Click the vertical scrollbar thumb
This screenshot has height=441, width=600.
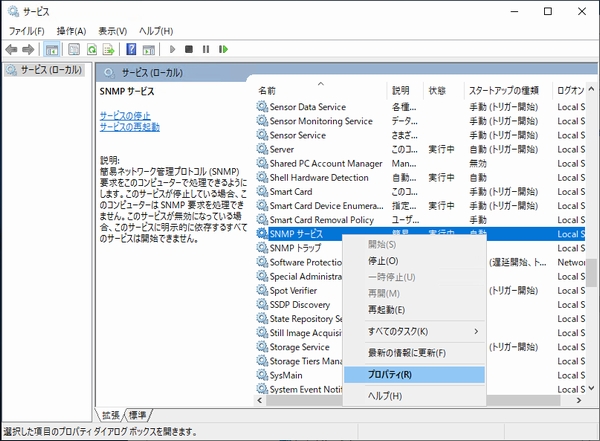[x=592, y=273]
